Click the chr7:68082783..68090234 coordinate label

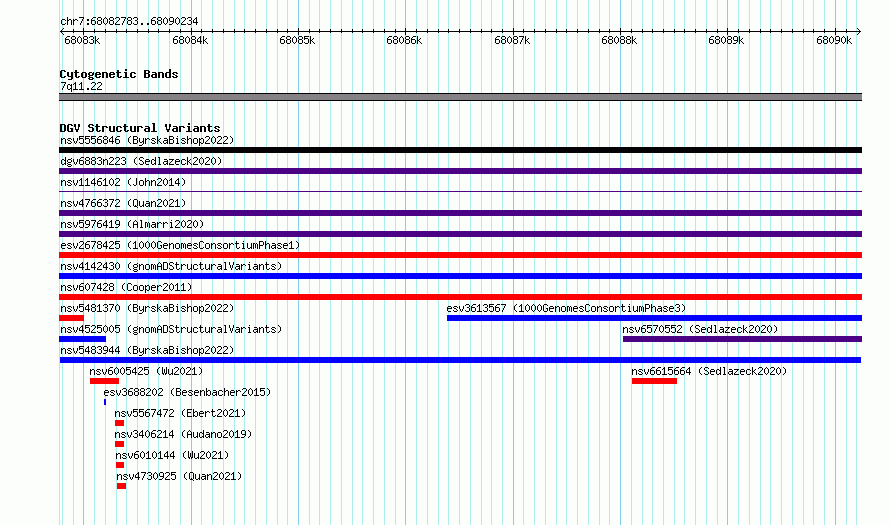pos(129,21)
